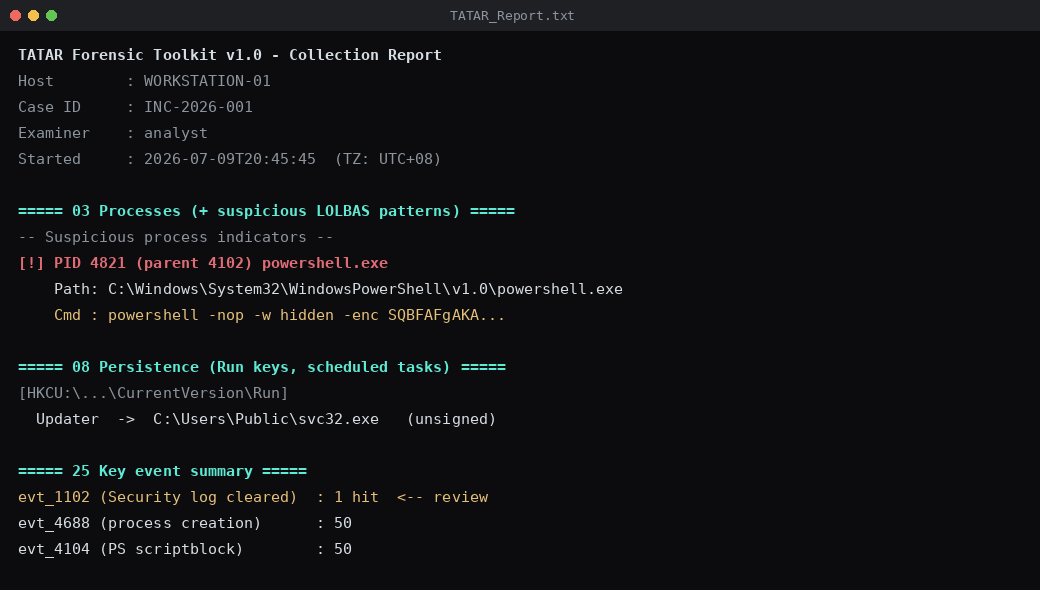The width and height of the screenshot is (1040, 590).
Task: Click the evt_1102 Security log cleared line
Action: pos(253,497)
